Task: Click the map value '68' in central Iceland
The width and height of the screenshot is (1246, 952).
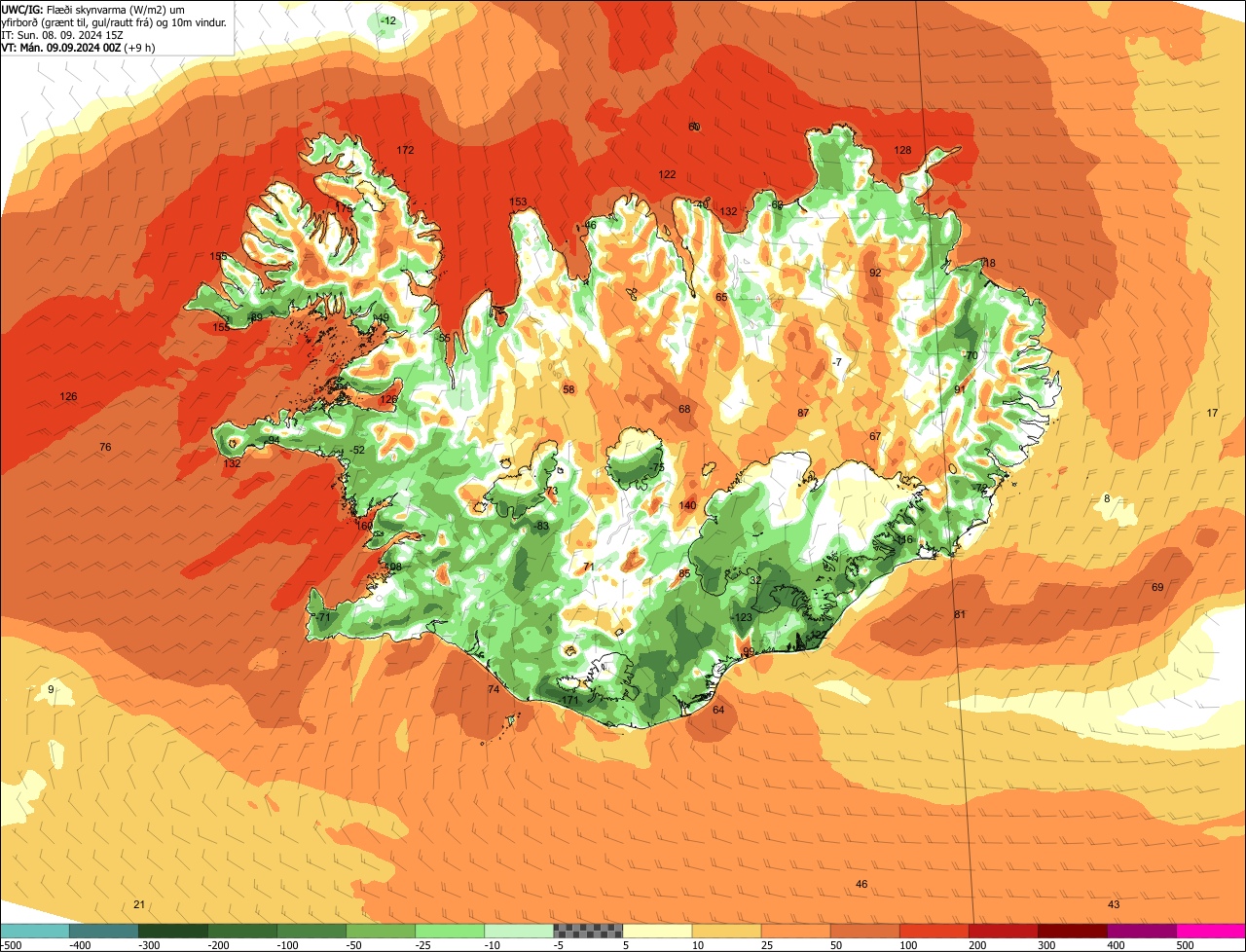Action: point(684,409)
